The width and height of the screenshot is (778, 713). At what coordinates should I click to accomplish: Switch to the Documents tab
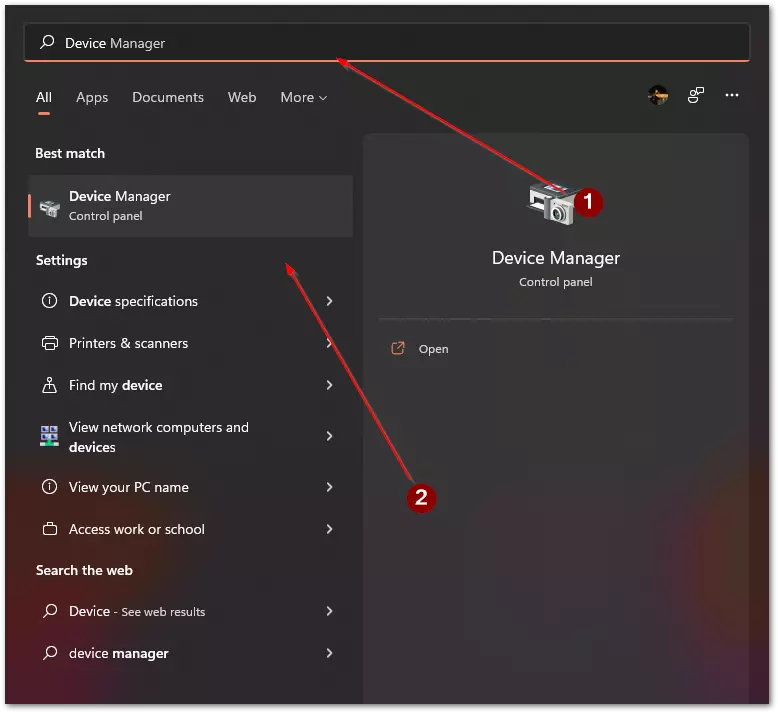click(x=168, y=97)
